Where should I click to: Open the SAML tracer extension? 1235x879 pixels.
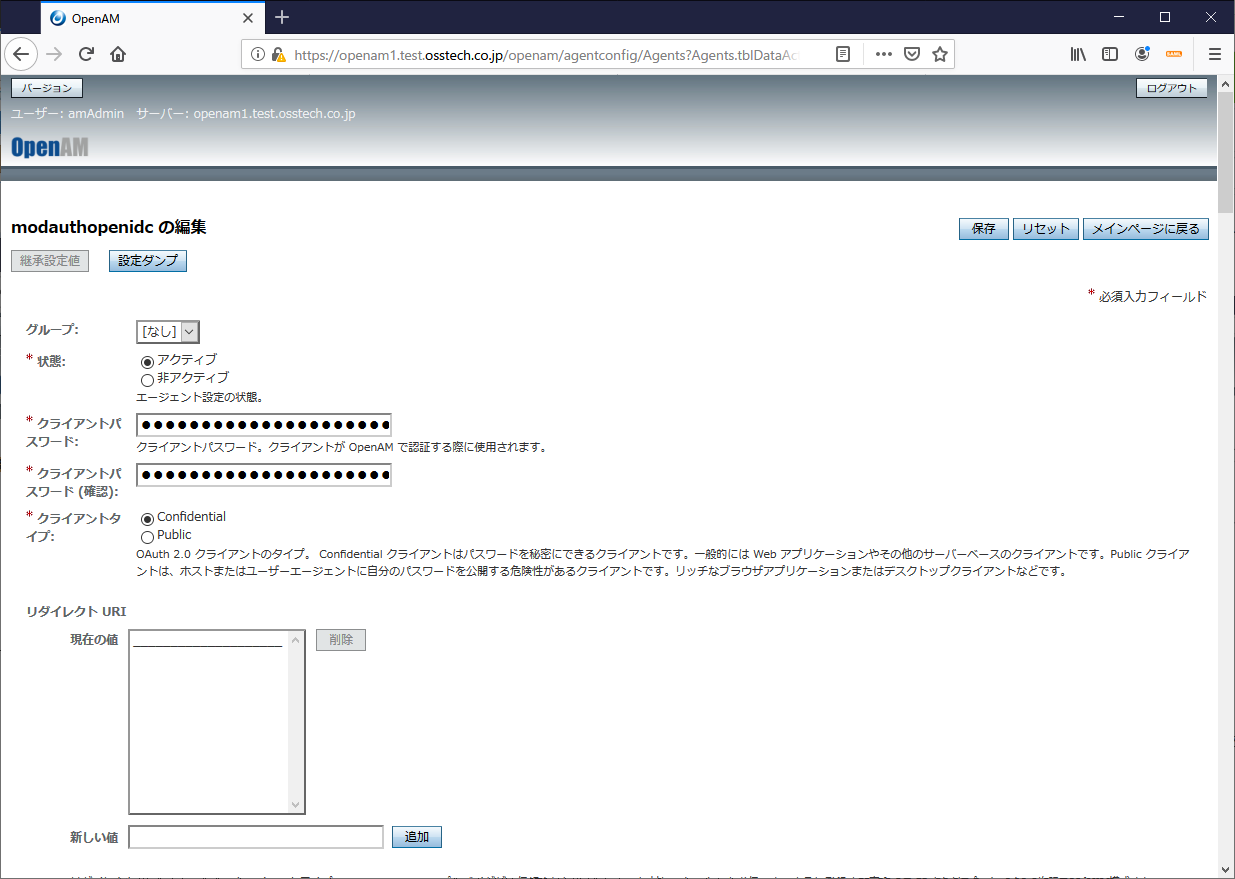click(1174, 54)
